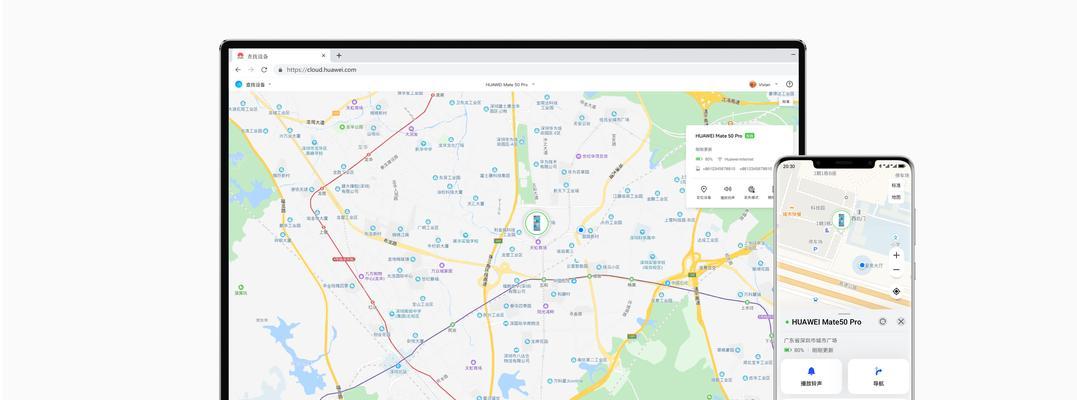This screenshot has height=400, width=1077.
Task: Click the address bar showing https://cloud.huawei.com
Action: 536,69
